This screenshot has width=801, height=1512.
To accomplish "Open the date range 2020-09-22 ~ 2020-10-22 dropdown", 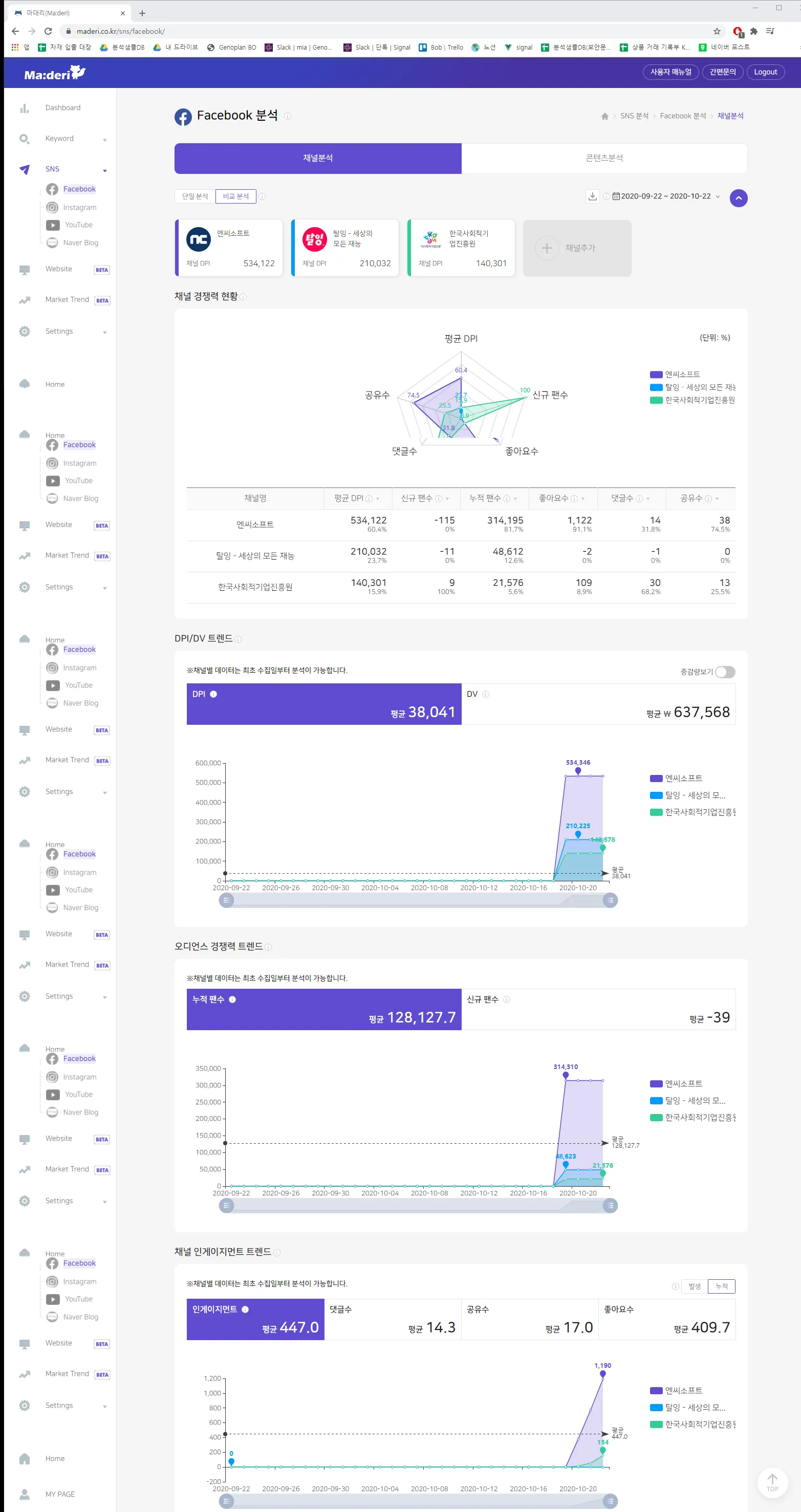I will point(666,196).
